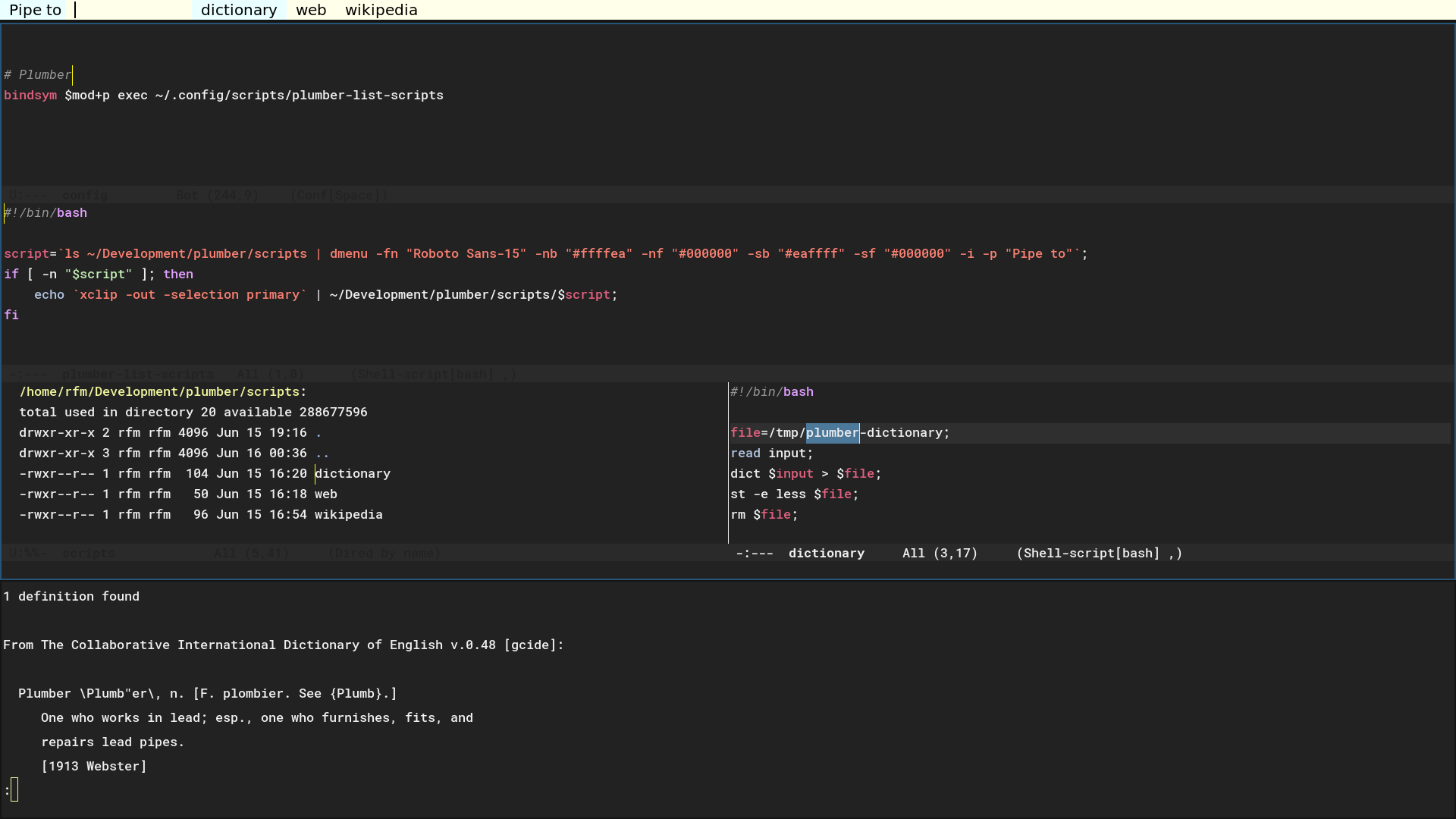Click the config buffer name in its mode line
The image size is (1456, 819).
[85, 195]
